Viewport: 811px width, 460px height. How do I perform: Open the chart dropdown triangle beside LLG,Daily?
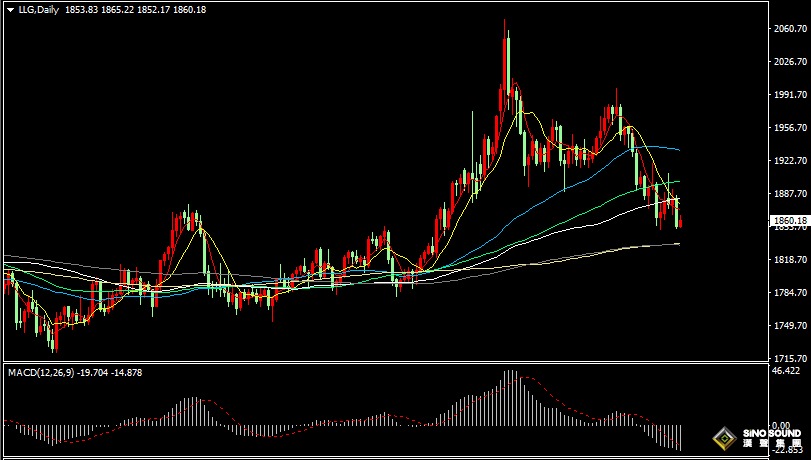coord(10,10)
